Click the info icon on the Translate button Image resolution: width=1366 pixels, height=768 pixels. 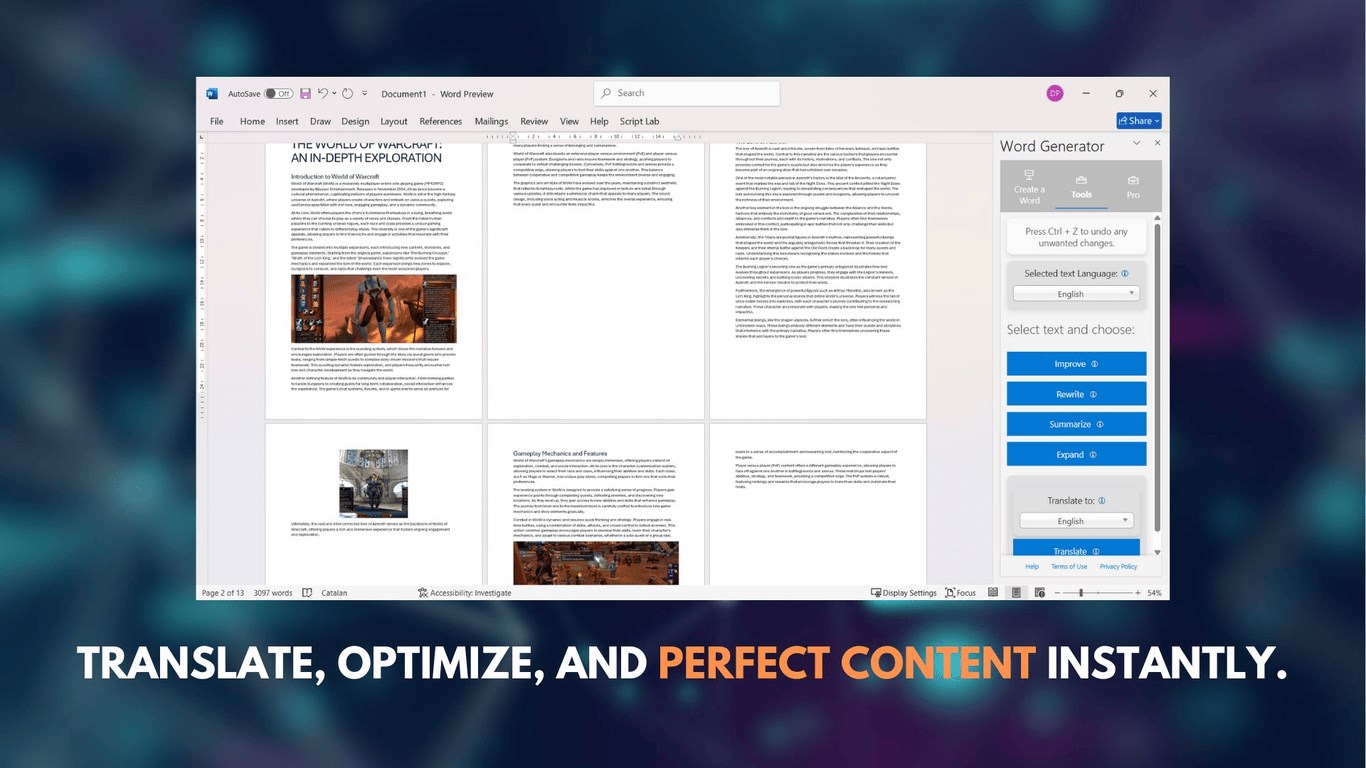pos(1096,551)
